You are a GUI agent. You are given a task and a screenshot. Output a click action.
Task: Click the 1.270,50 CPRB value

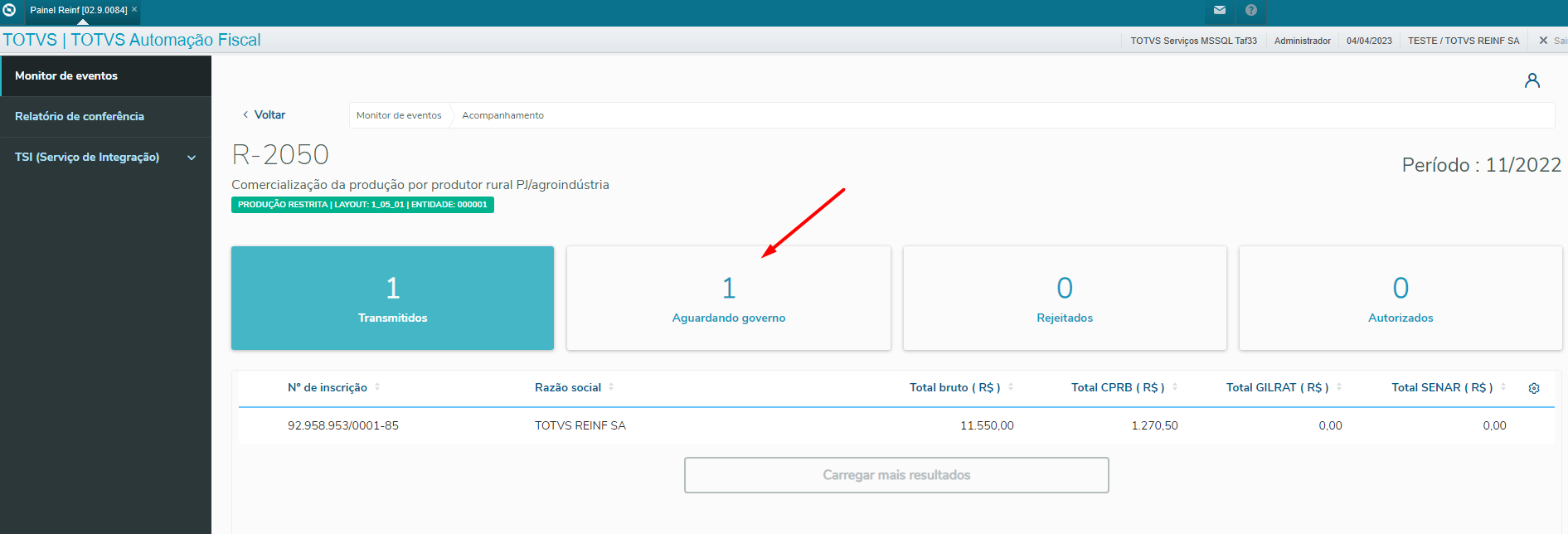point(1154,425)
